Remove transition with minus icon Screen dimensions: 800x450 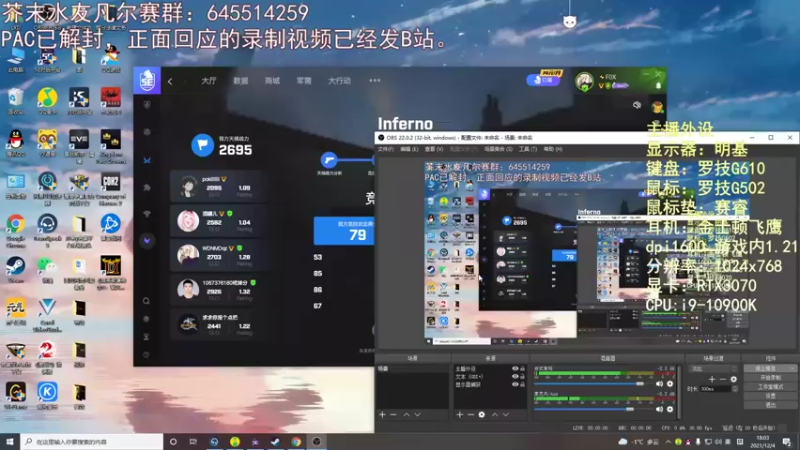[x=722, y=379]
